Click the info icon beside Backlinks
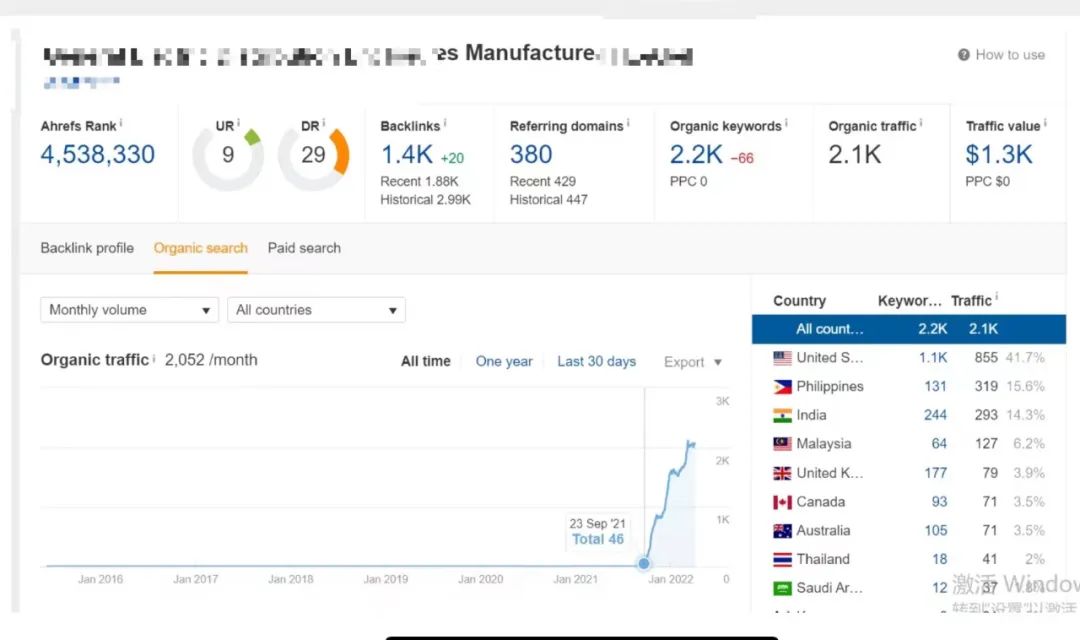 [445, 123]
